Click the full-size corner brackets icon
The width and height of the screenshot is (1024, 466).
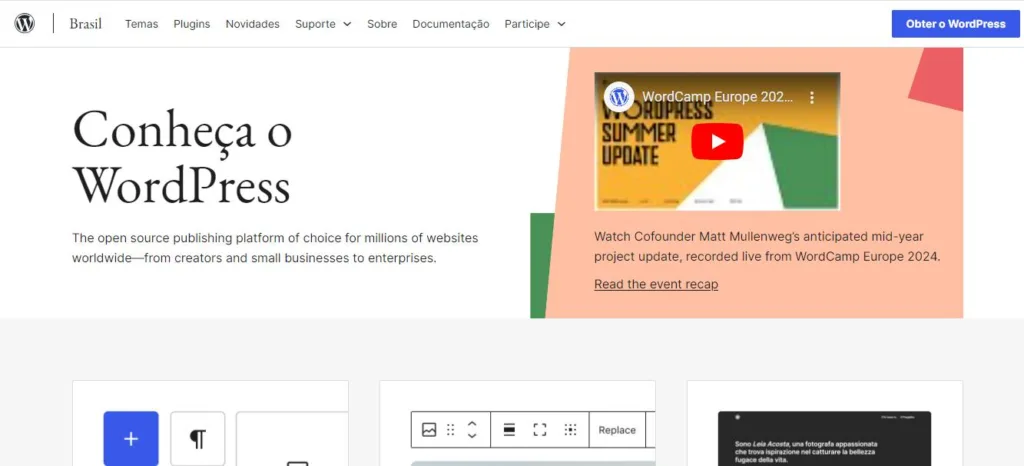540,430
